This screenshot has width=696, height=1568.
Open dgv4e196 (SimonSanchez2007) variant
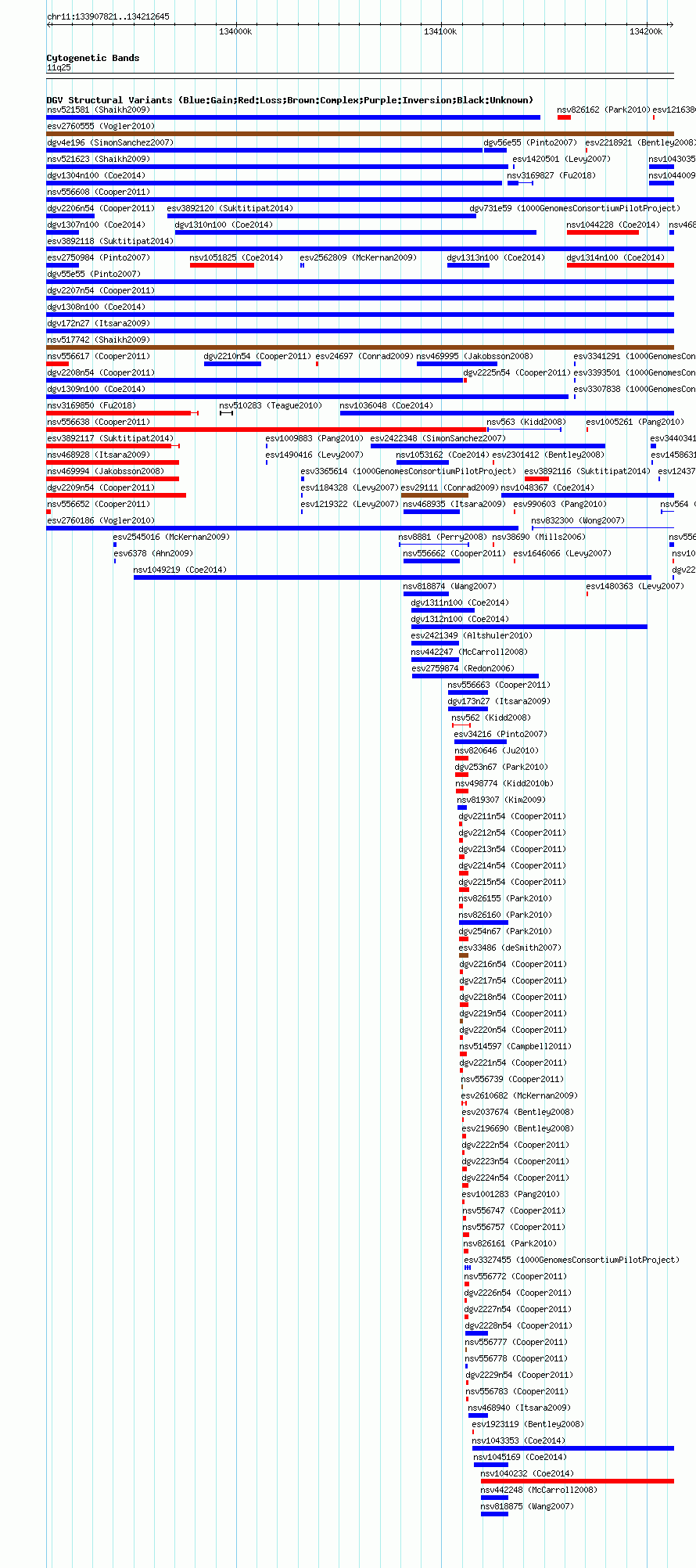click(x=110, y=142)
